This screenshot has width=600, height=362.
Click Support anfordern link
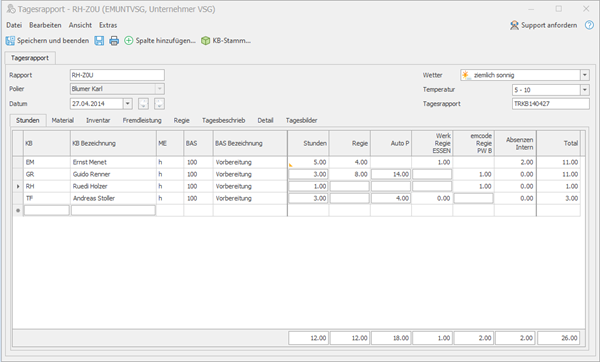click(x=543, y=25)
